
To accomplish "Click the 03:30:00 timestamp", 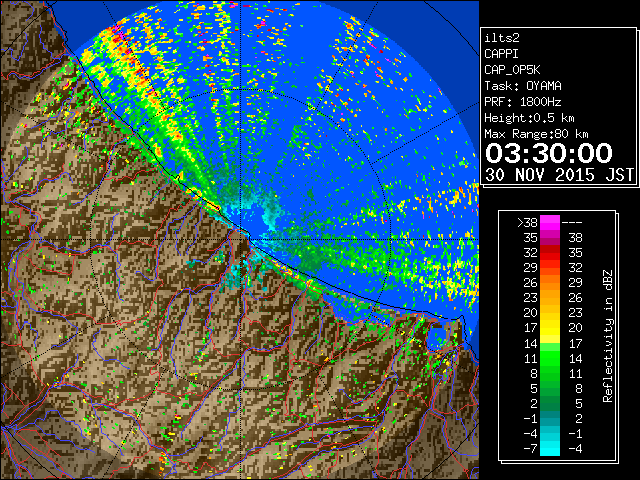I will point(549,153).
